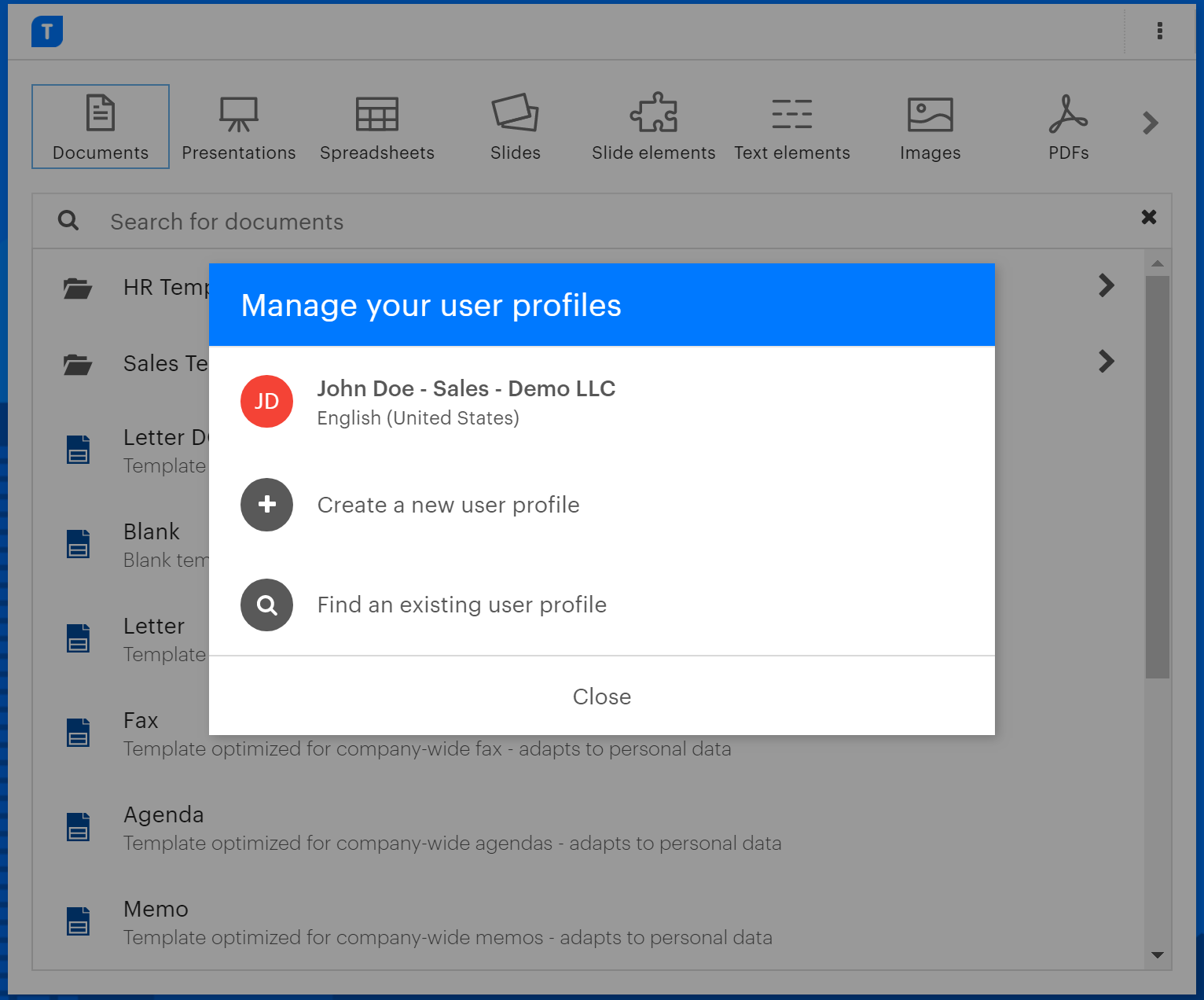This screenshot has height=1000, width=1204.
Task: Select the Agenda template title
Action: [x=163, y=815]
